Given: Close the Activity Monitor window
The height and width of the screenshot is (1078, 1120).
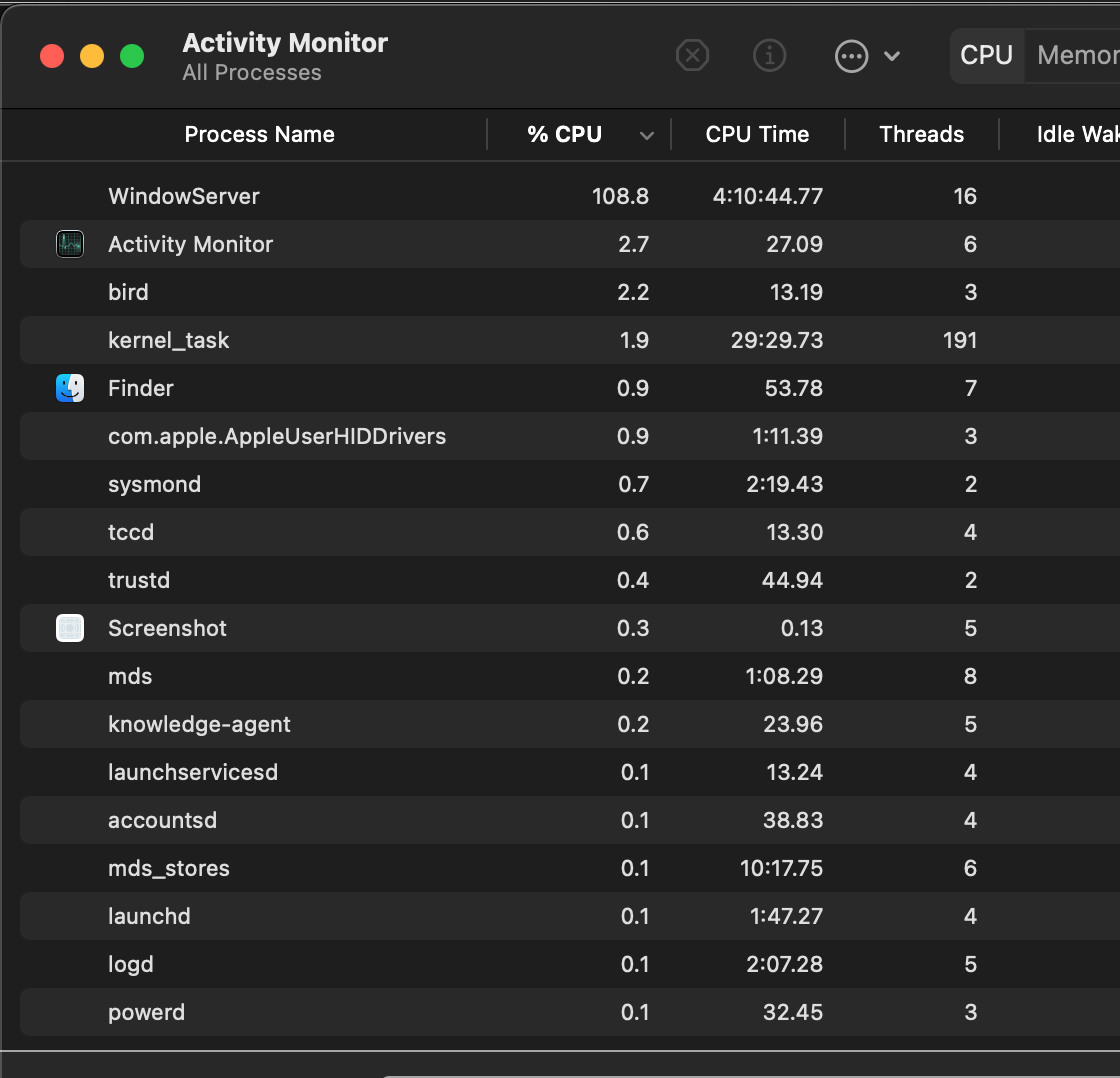Looking at the screenshot, I should [x=52, y=56].
